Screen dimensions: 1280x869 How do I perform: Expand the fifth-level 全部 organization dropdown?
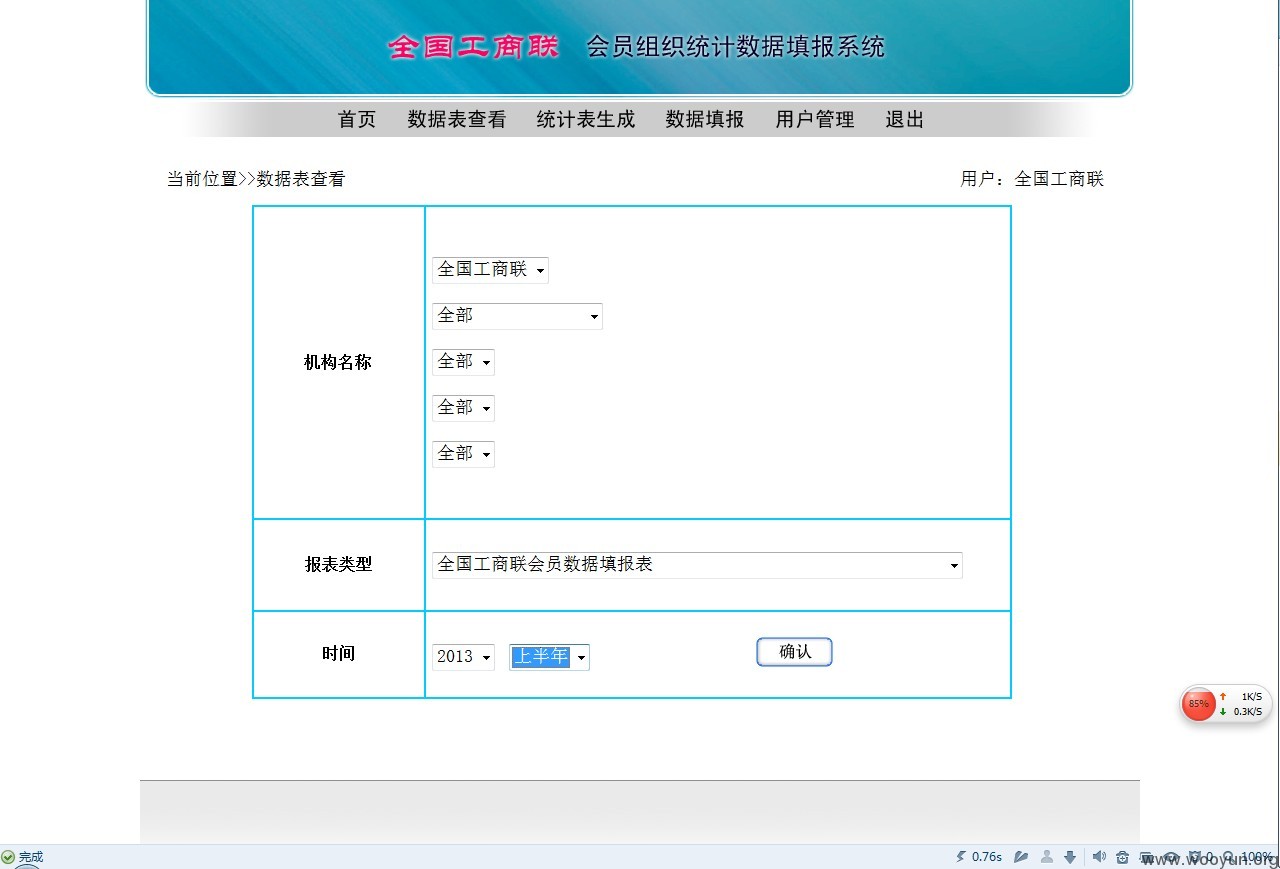pyautogui.click(x=463, y=454)
